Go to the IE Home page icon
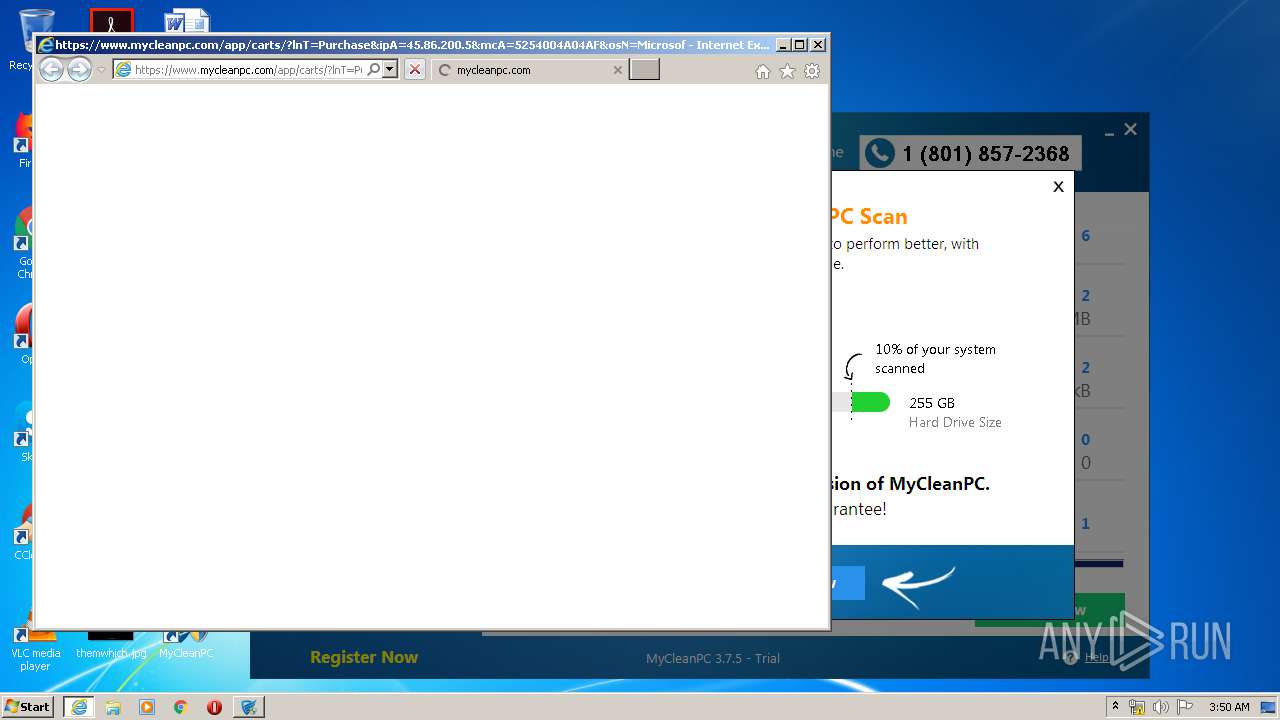The width and height of the screenshot is (1280, 720). (763, 71)
